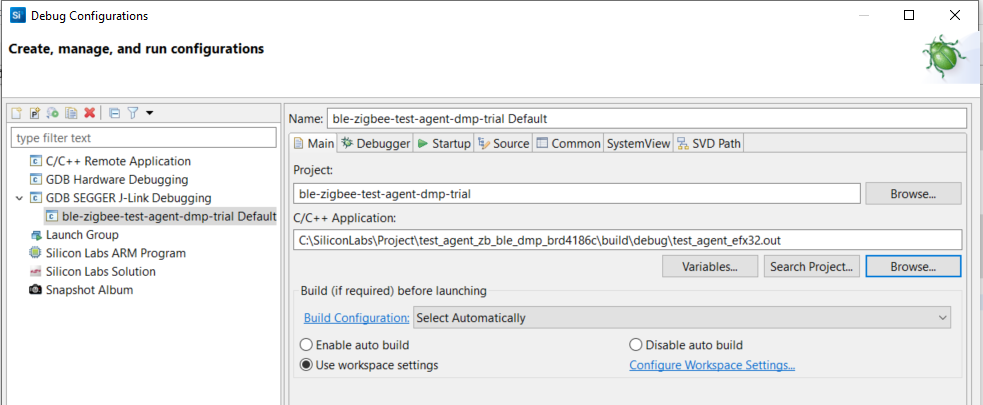The height and width of the screenshot is (405, 983).
Task: Open the Startup tab
Action: [443, 144]
